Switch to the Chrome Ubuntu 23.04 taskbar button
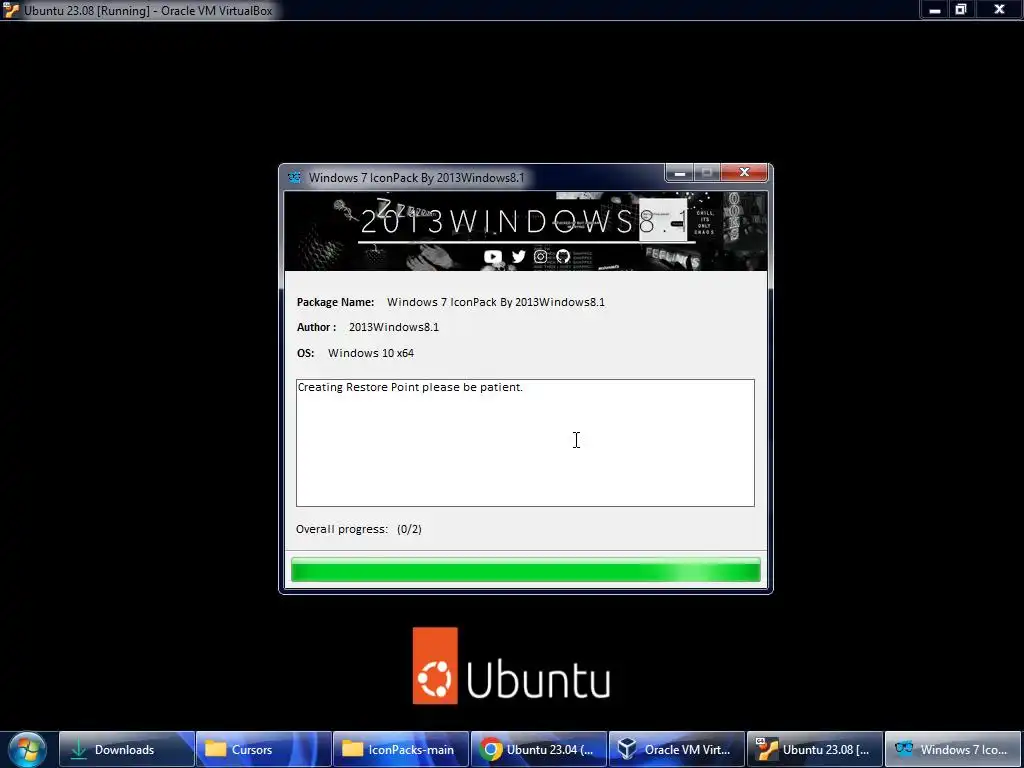Viewport: 1024px width, 768px height. (539, 749)
